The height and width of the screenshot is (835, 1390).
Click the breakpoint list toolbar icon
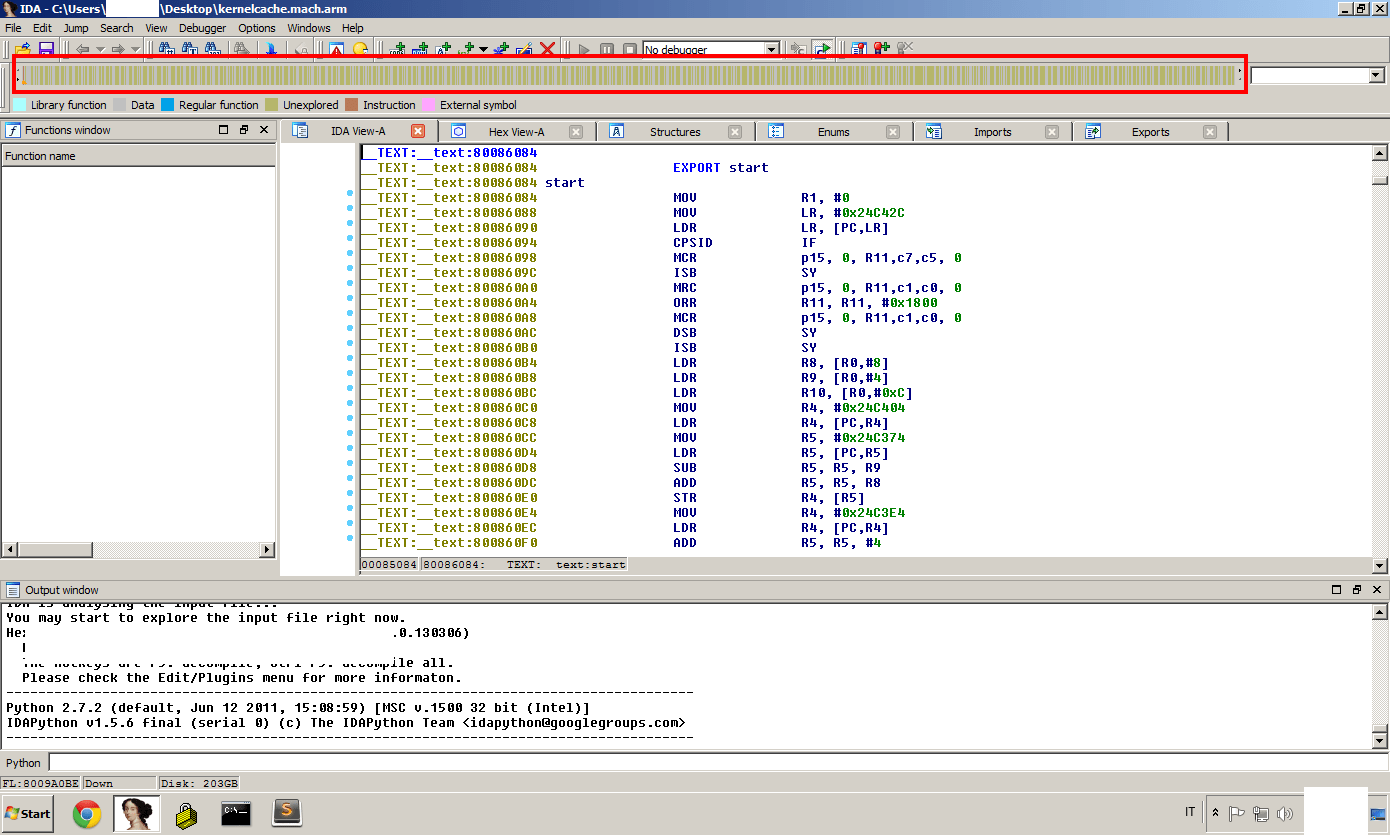tap(859, 49)
